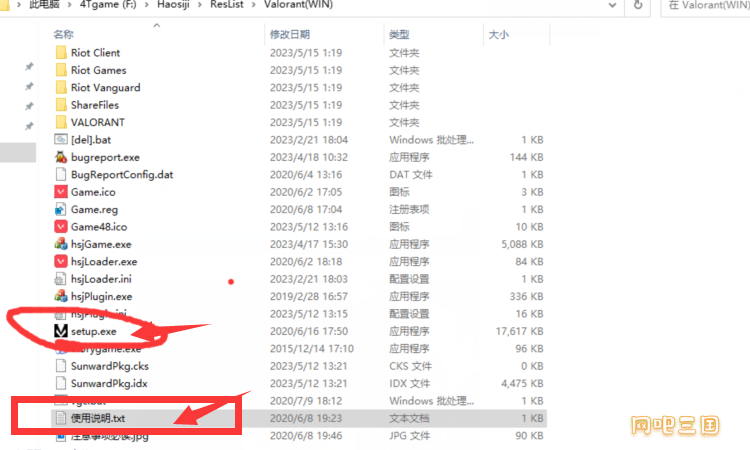Open the address bar history dropdown
Screen dimensions: 750x450
[x=612, y=5]
